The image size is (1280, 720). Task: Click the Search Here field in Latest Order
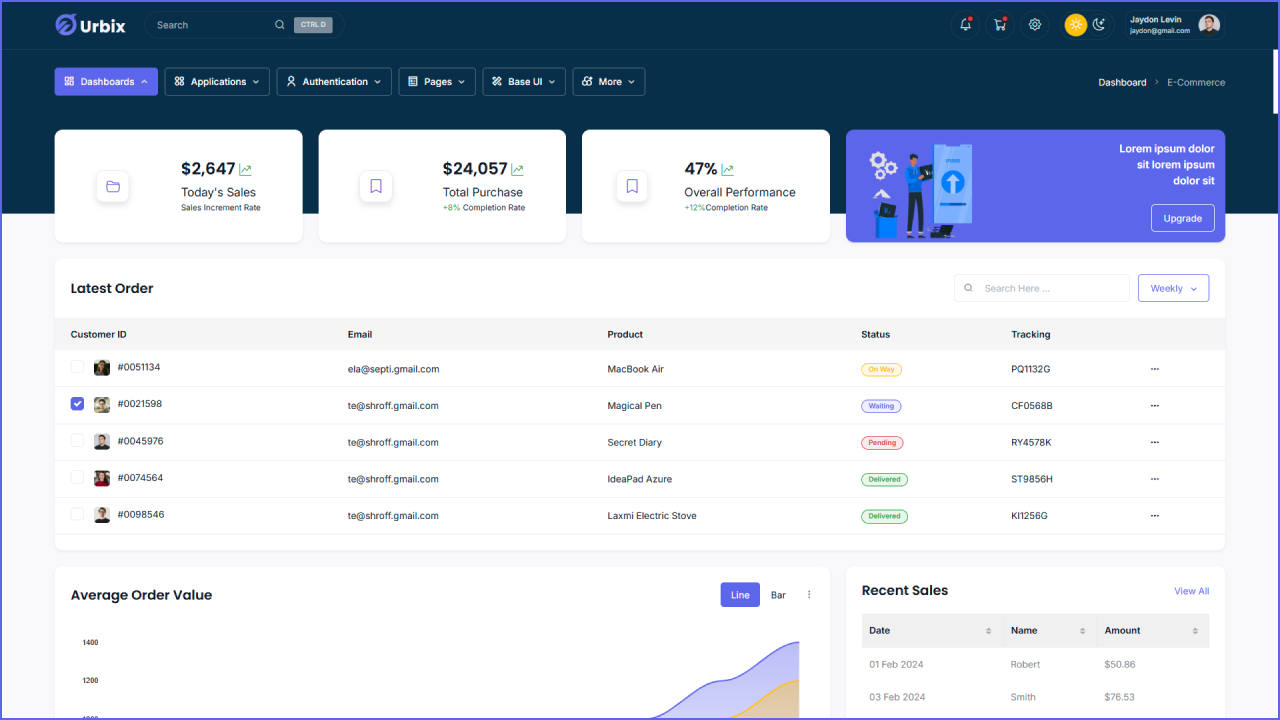[1041, 288]
